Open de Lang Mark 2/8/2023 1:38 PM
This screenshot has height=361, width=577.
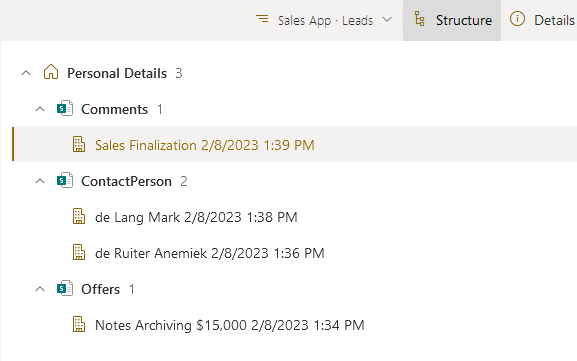(196, 217)
